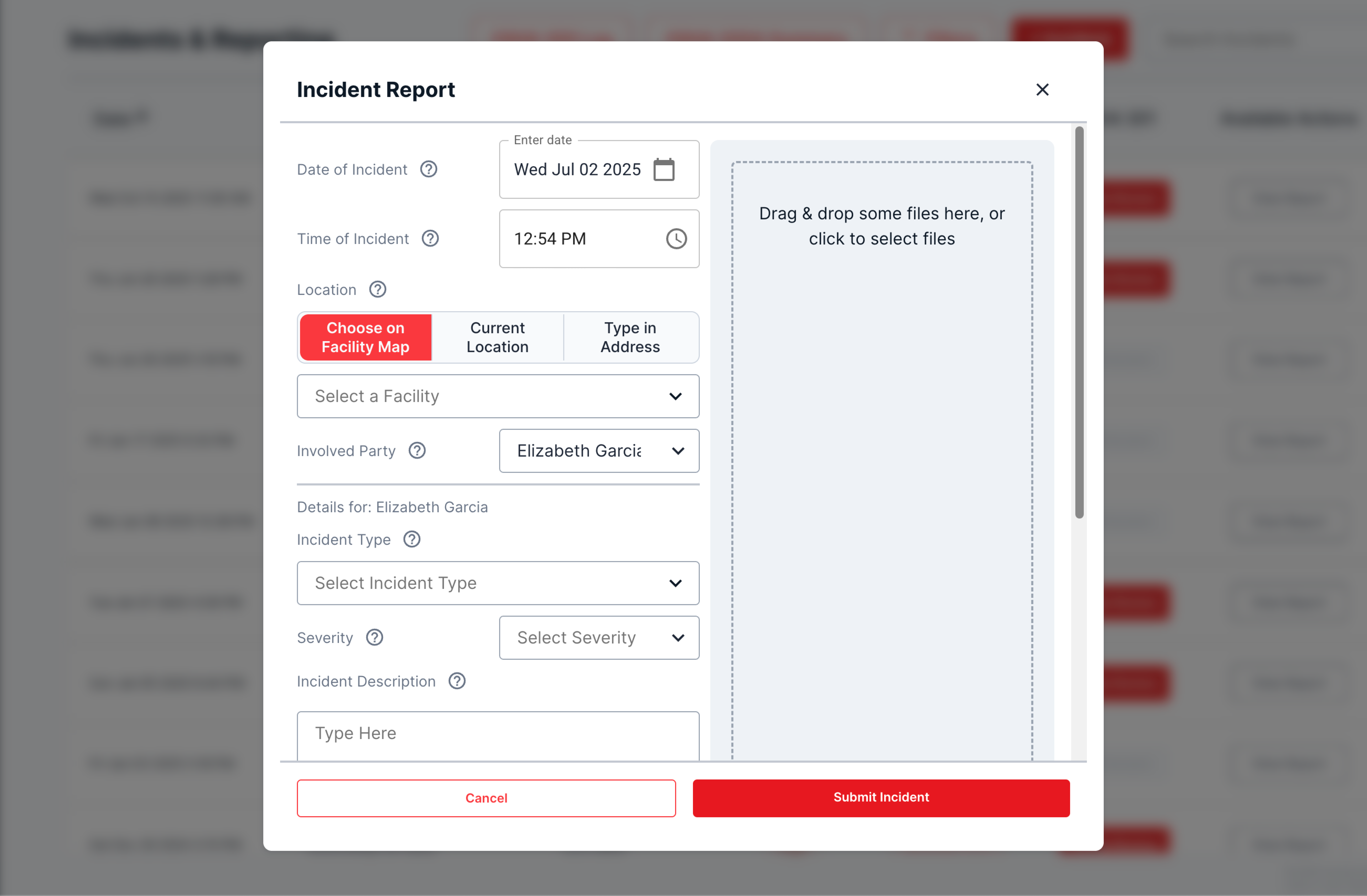Click help icon beside Severity label

pyautogui.click(x=374, y=638)
